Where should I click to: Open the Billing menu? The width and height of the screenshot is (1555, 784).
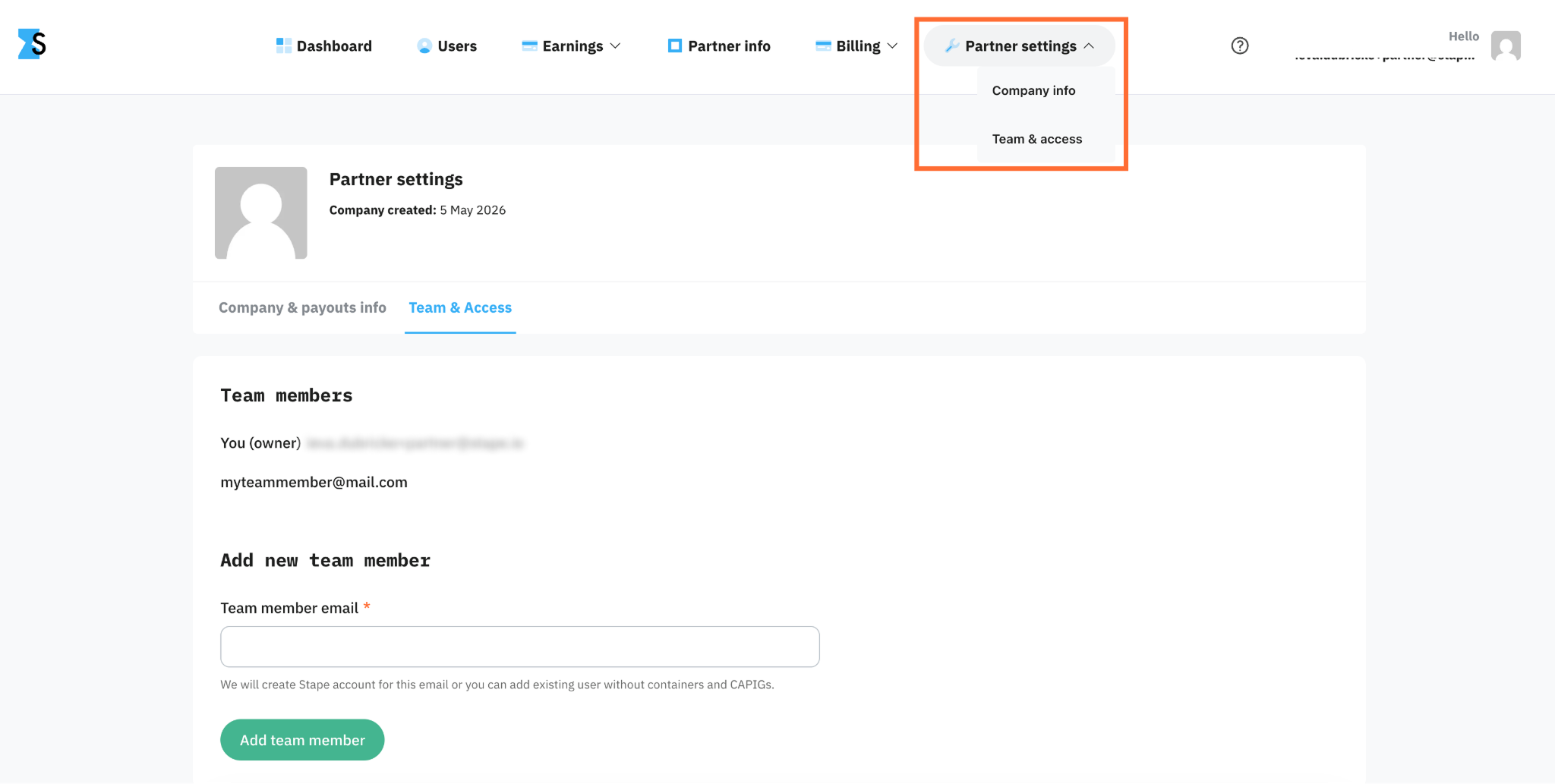(857, 46)
